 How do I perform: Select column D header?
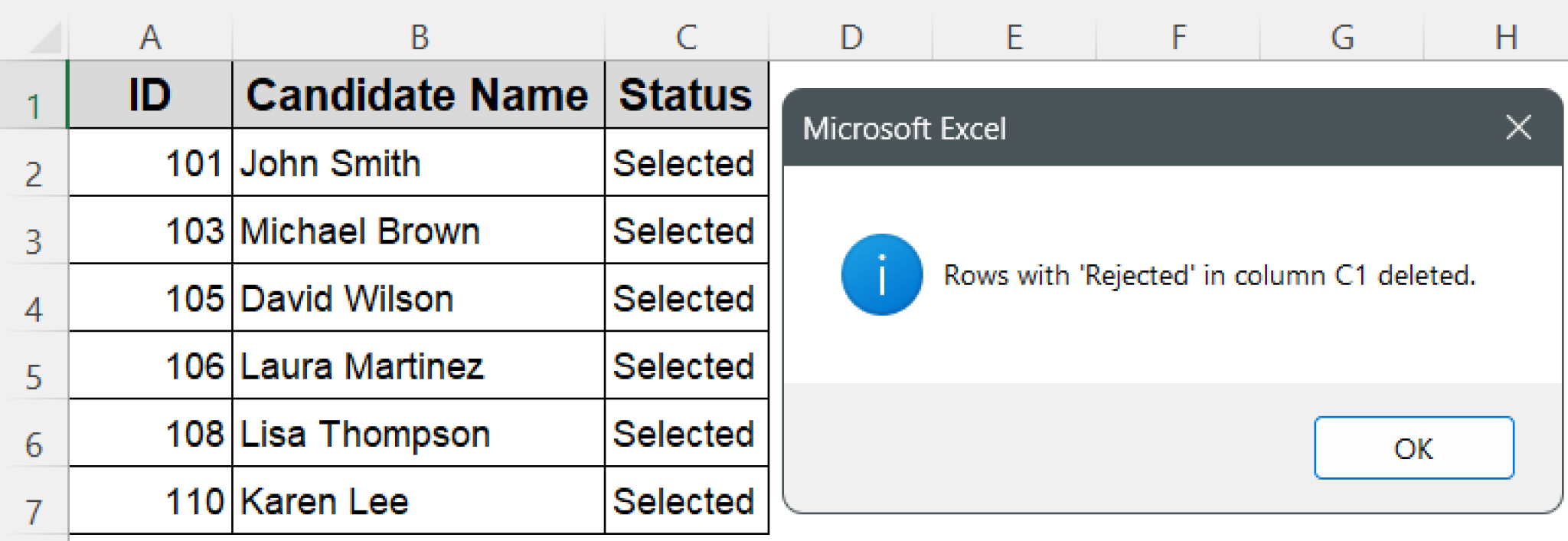851,37
